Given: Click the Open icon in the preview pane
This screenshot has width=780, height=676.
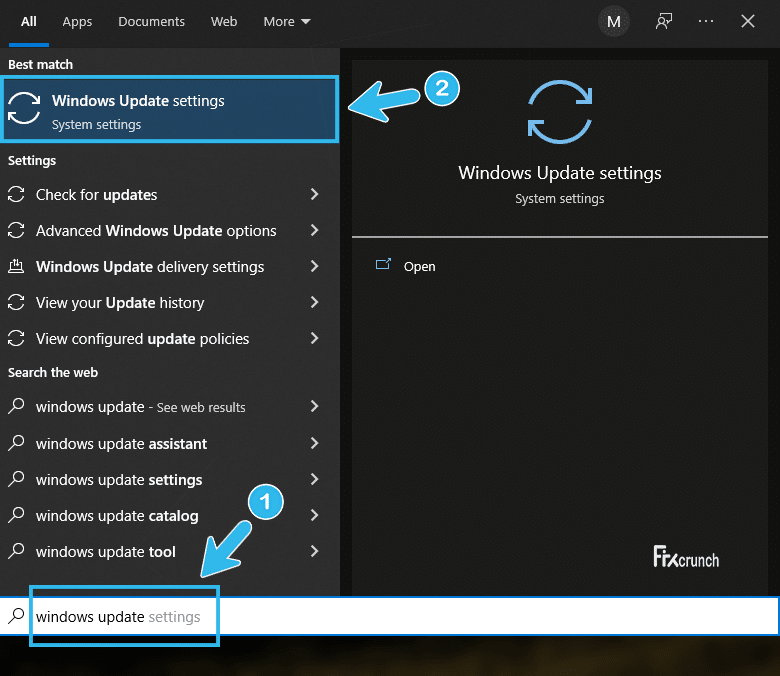Looking at the screenshot, I should [383, 265].
